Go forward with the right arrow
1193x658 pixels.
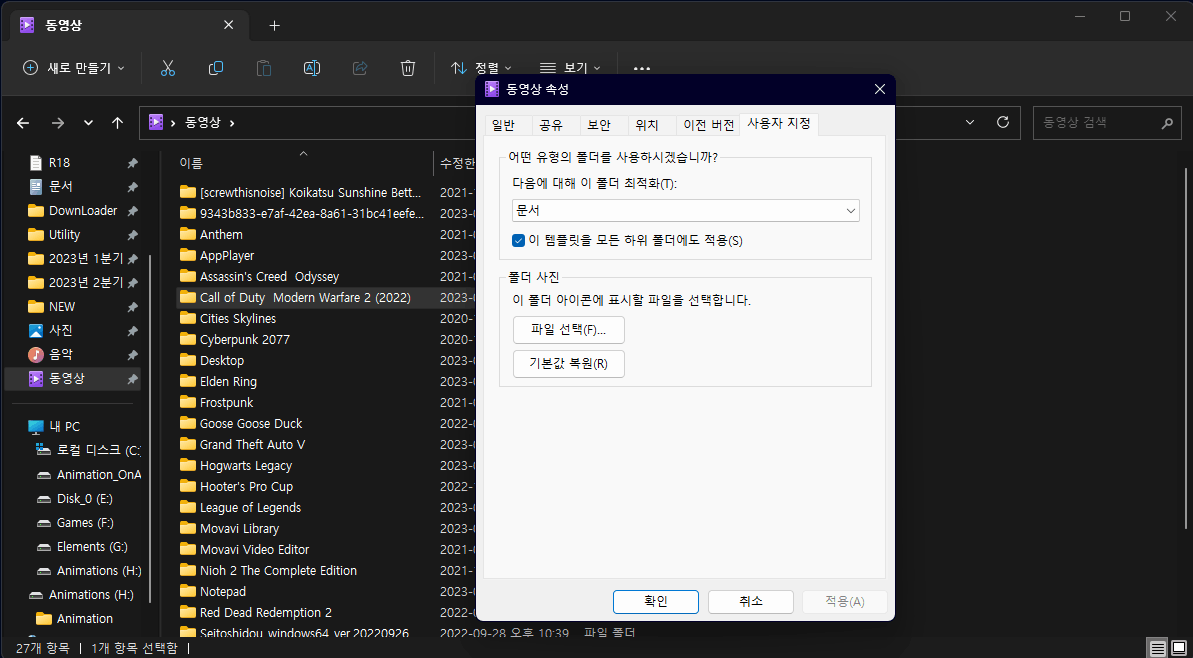pos(58,122)
